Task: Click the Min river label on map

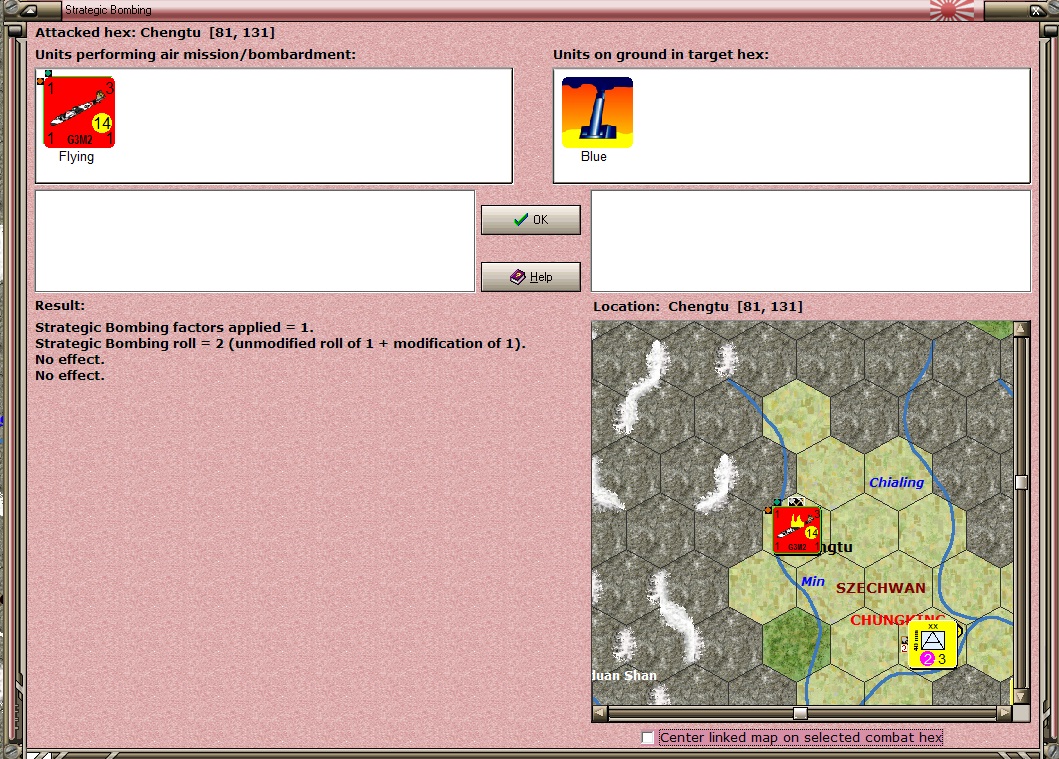Action: click(812, 581)
